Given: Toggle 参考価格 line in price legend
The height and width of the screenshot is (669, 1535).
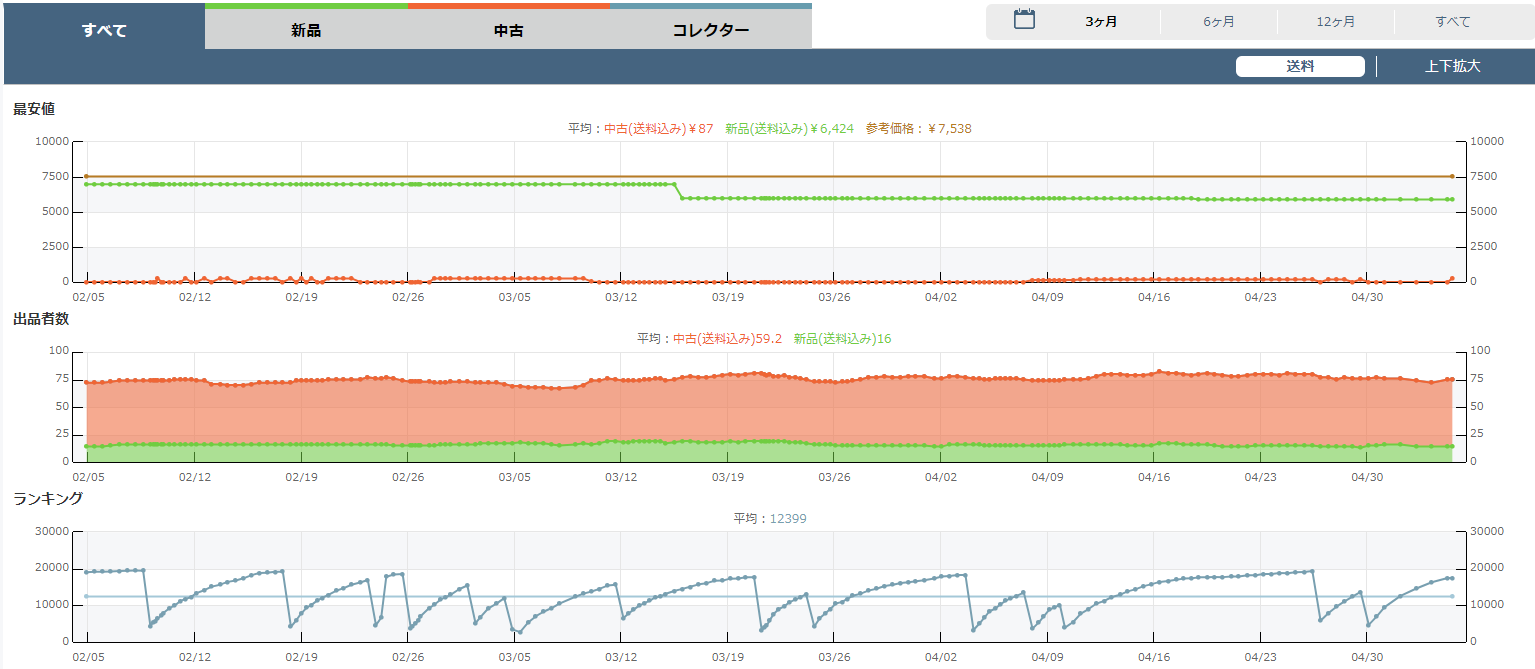Looking at the screenshot, I should click(918, 129).
